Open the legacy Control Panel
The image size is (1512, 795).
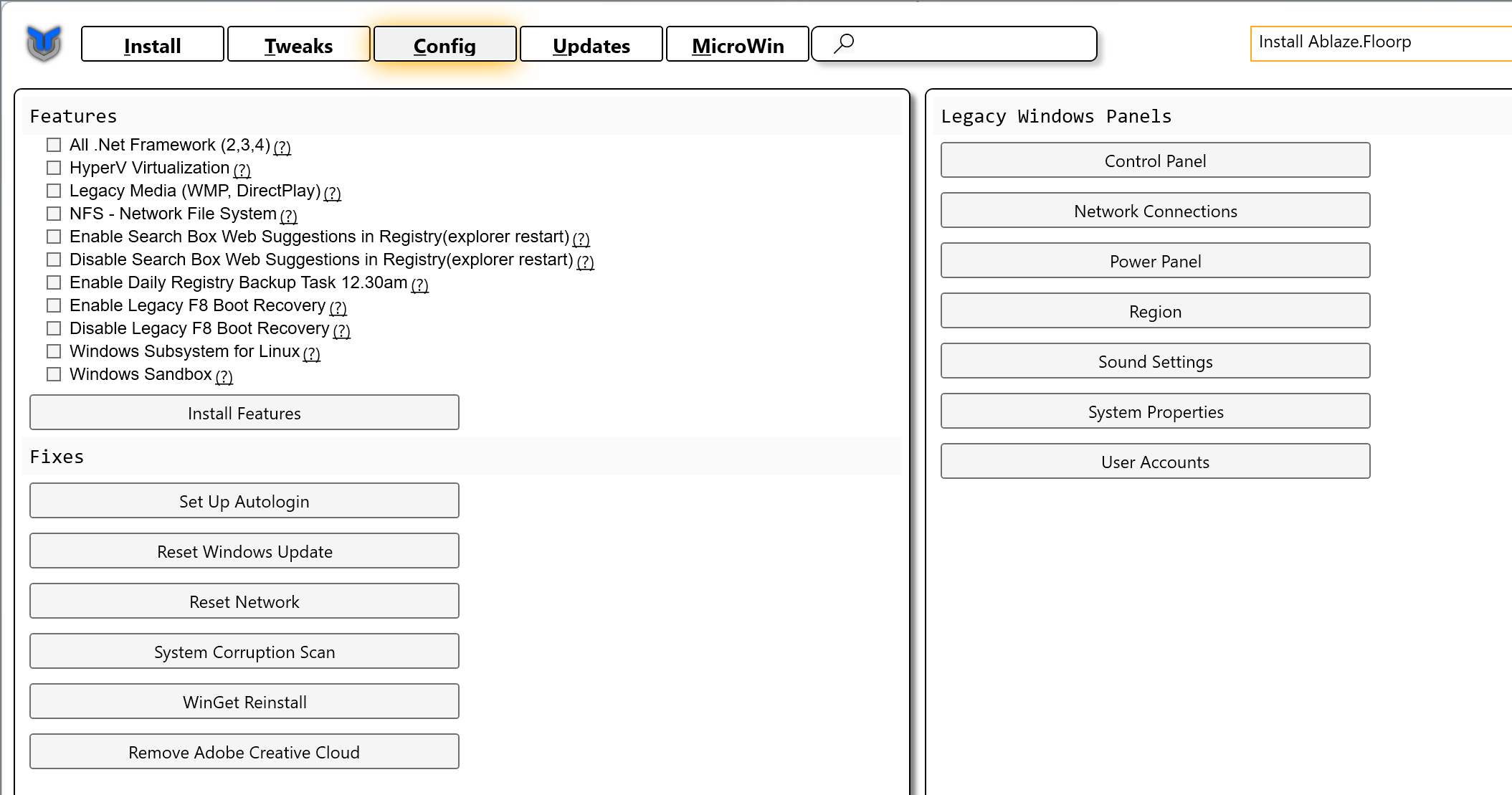click(x=1154, y=161)
